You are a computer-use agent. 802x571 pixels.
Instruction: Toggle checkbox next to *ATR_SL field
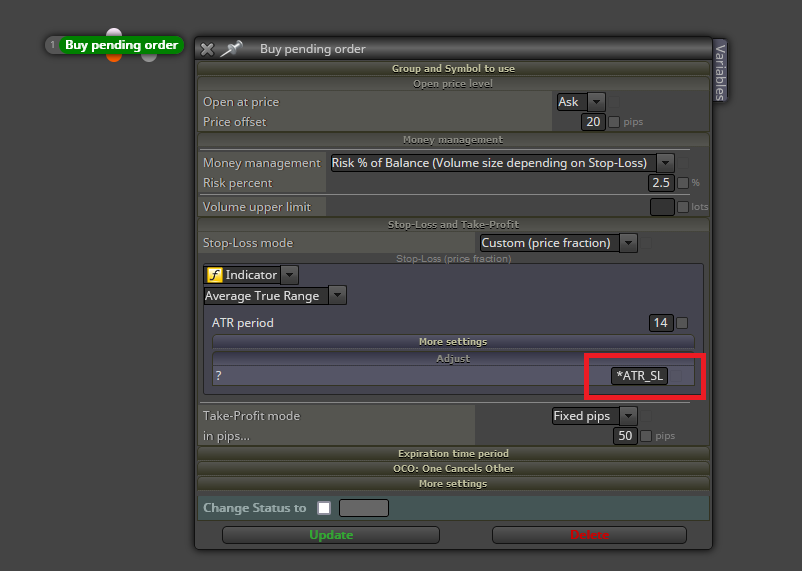(x=677, y=376)
